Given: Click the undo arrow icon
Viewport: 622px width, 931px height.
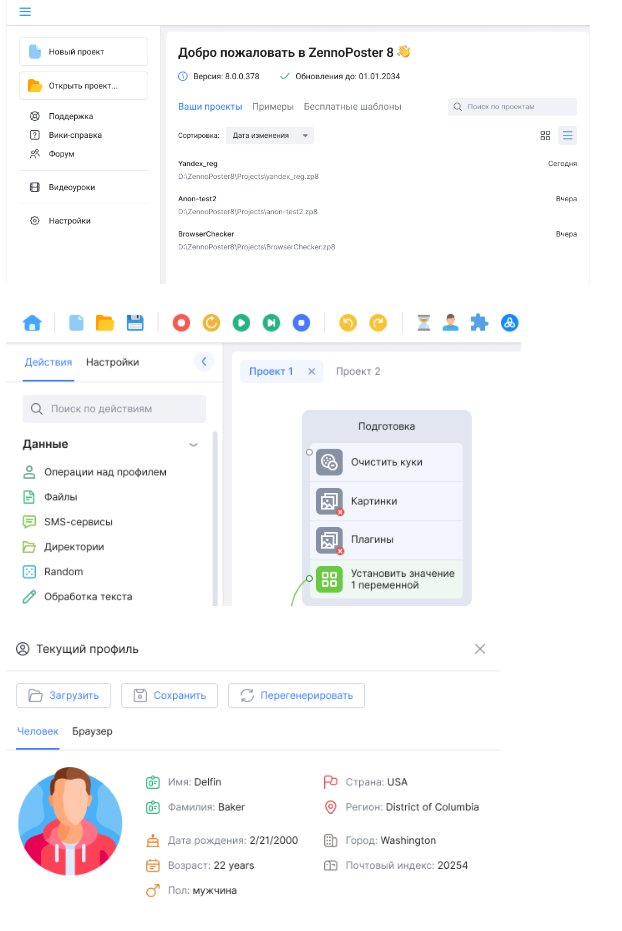Looking at the screenshot, I should click(x=348, y=323).
